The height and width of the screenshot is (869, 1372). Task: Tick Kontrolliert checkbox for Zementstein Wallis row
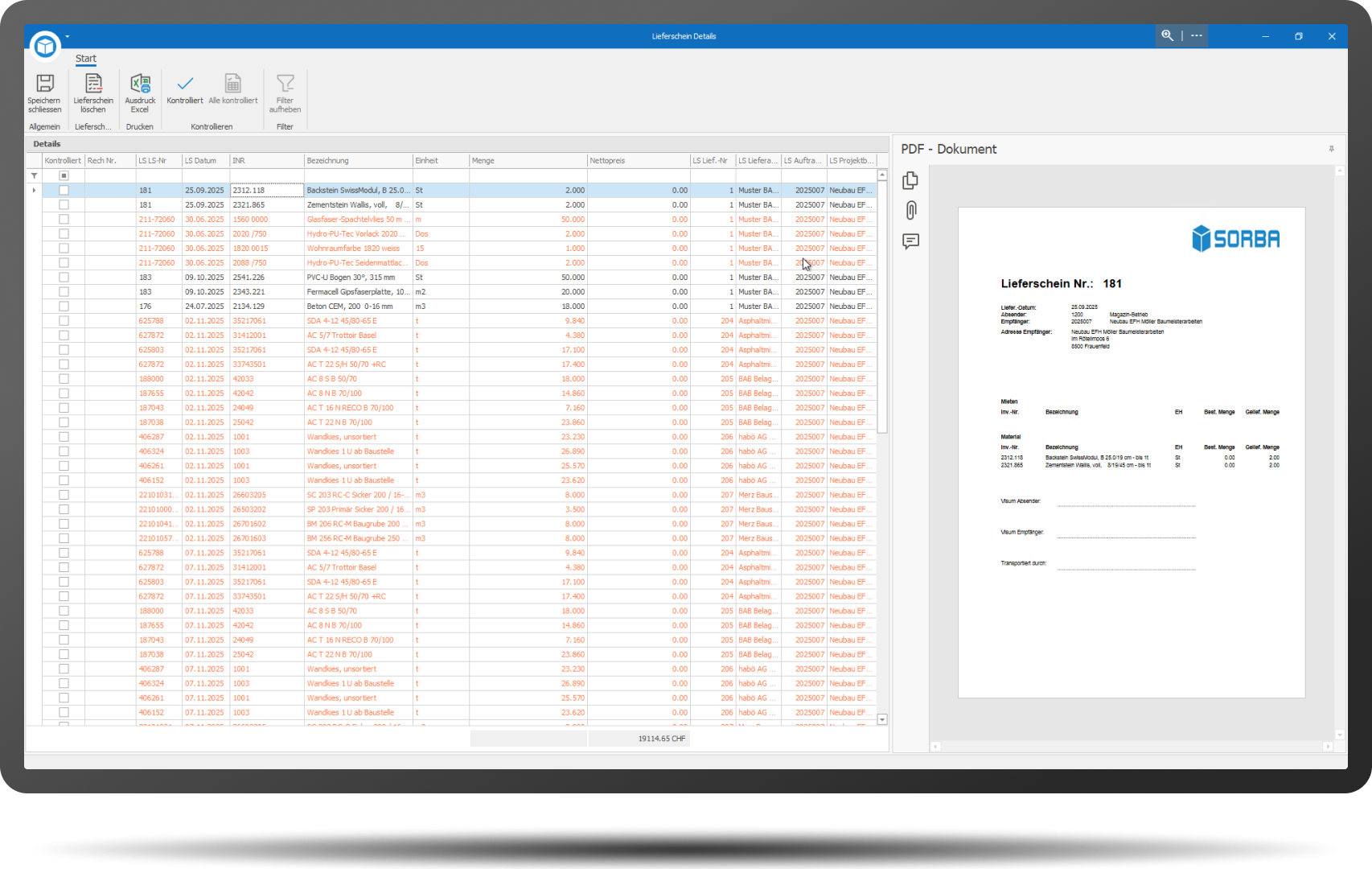click(x=64, y=205)
